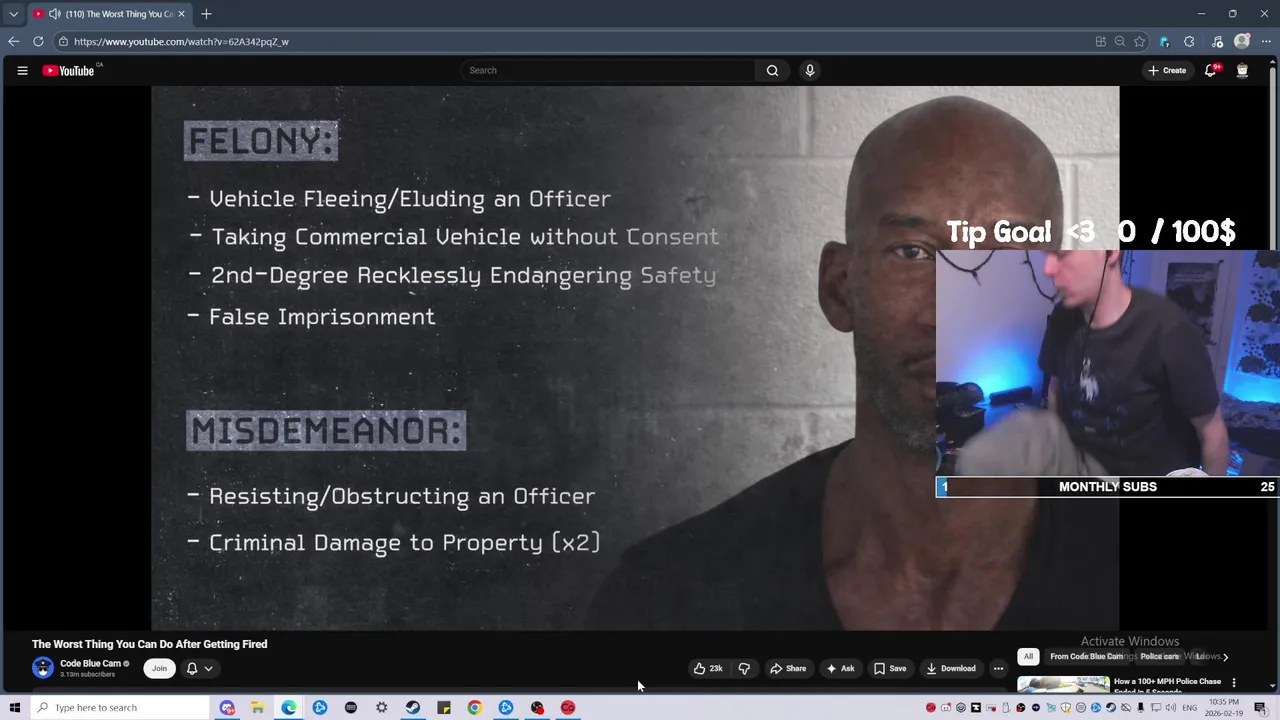Go to the YouTube home logo
1280x720 pixels.
(68, 71)
